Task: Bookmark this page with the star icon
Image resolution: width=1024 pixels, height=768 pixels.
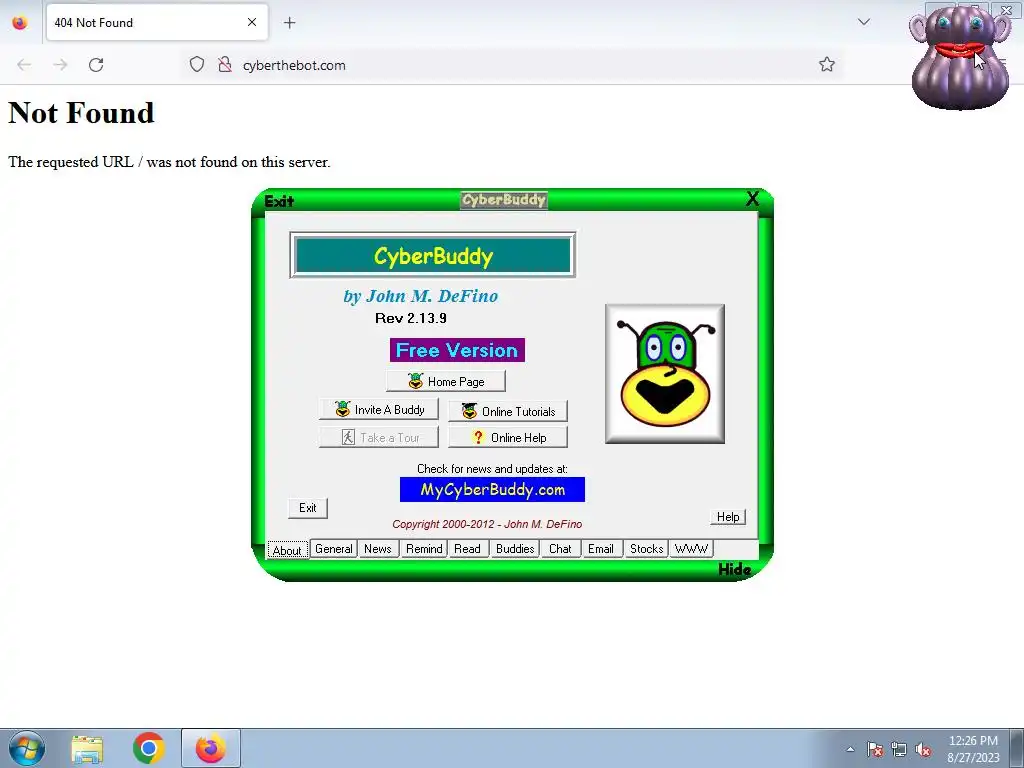Action: tap(827, 64)
